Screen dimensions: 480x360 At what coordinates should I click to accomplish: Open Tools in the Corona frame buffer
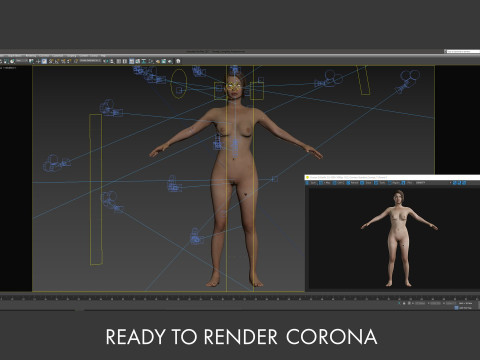[x=379, y=183]
